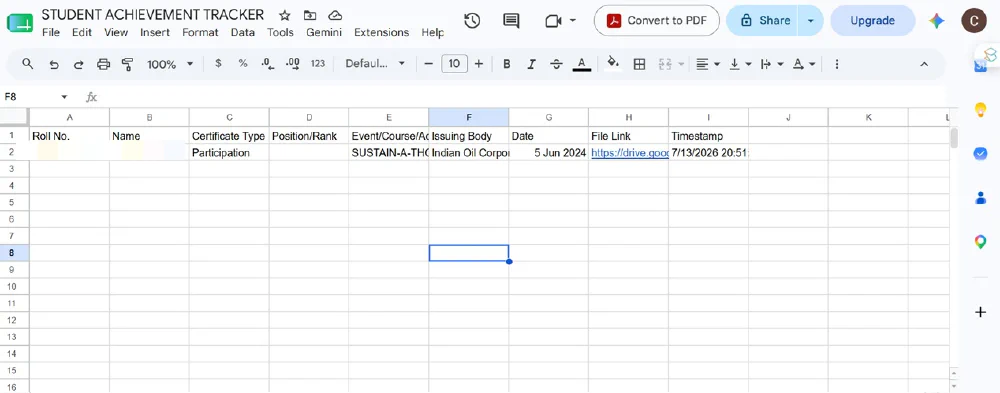Click the Convert to PDF button
Viewport: 1000px width, 393px height.
pos(657,20)
